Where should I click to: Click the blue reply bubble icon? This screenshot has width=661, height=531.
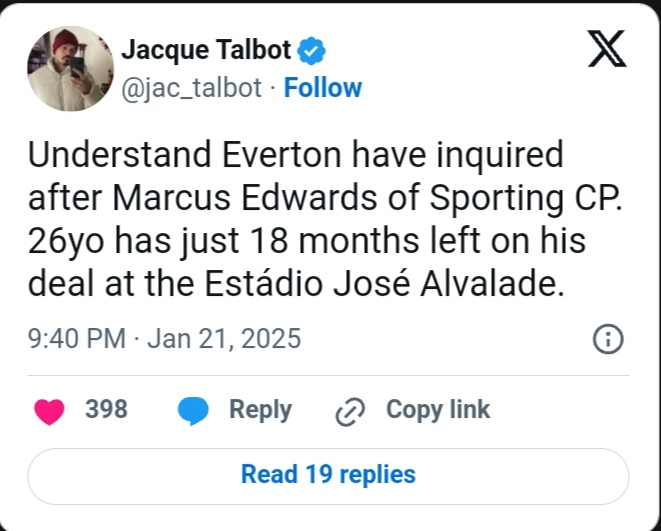[193, 411]
